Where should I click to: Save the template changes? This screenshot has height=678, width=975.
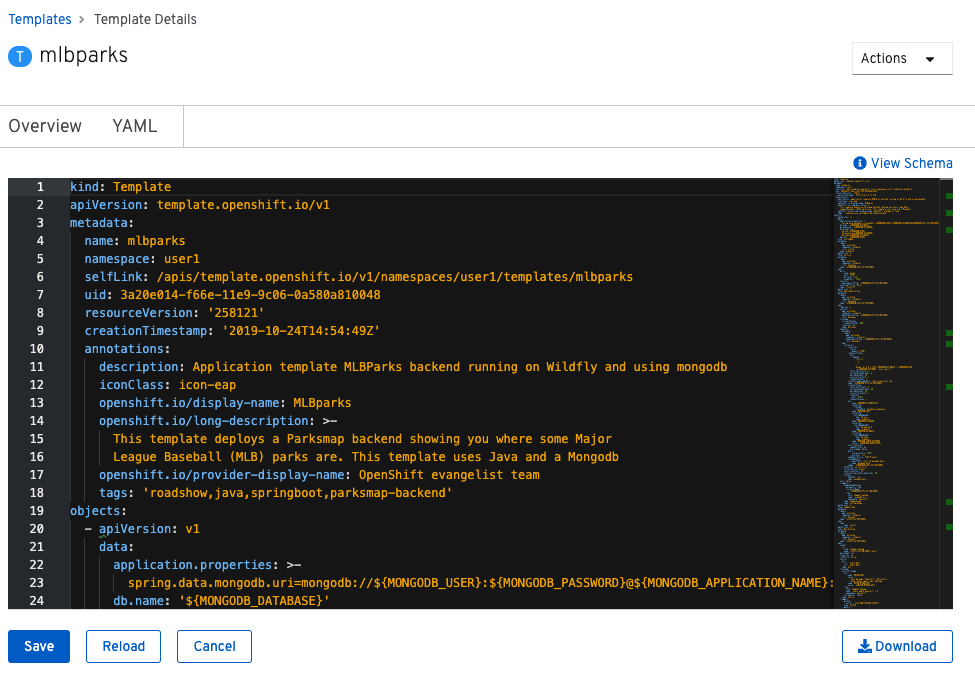pos(38,646)
